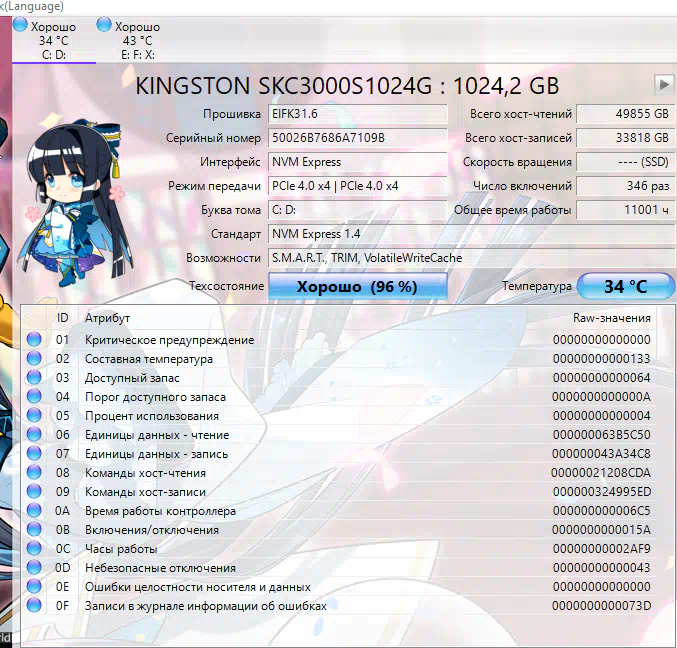Click status icon of attribute 0E row

point(34,586)
